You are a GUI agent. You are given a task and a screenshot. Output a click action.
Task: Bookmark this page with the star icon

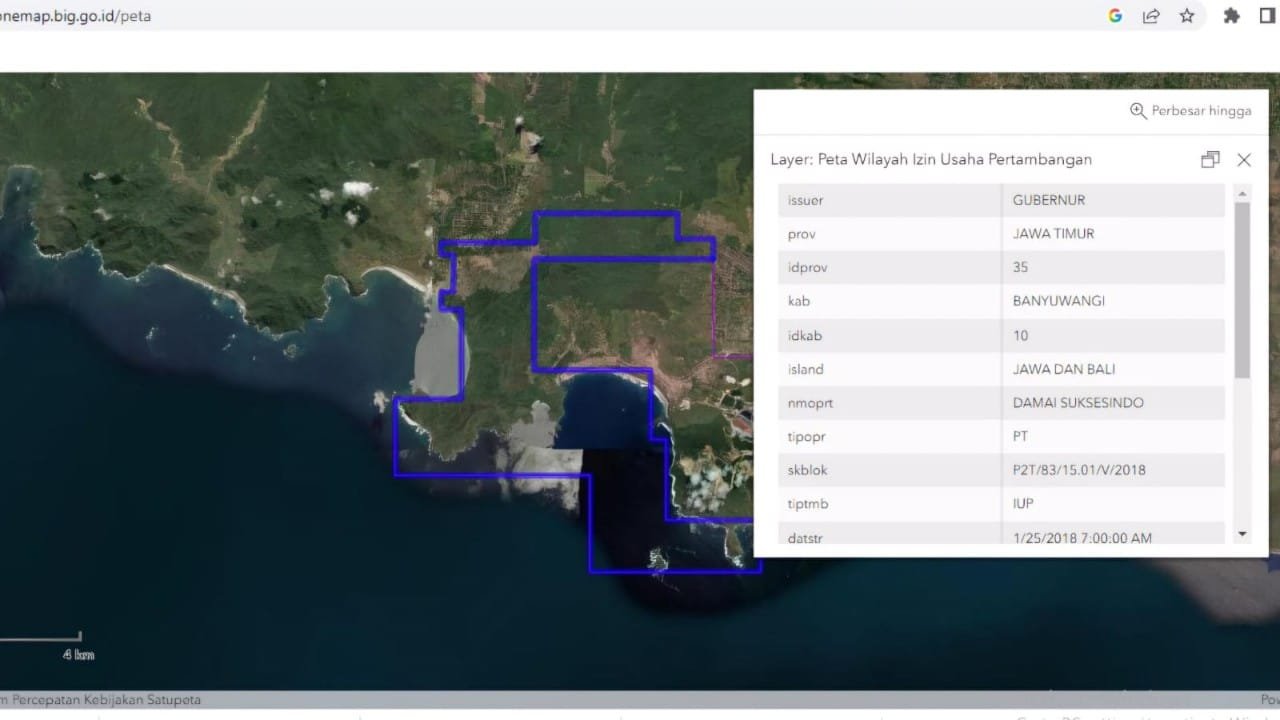coord(1187,16)
